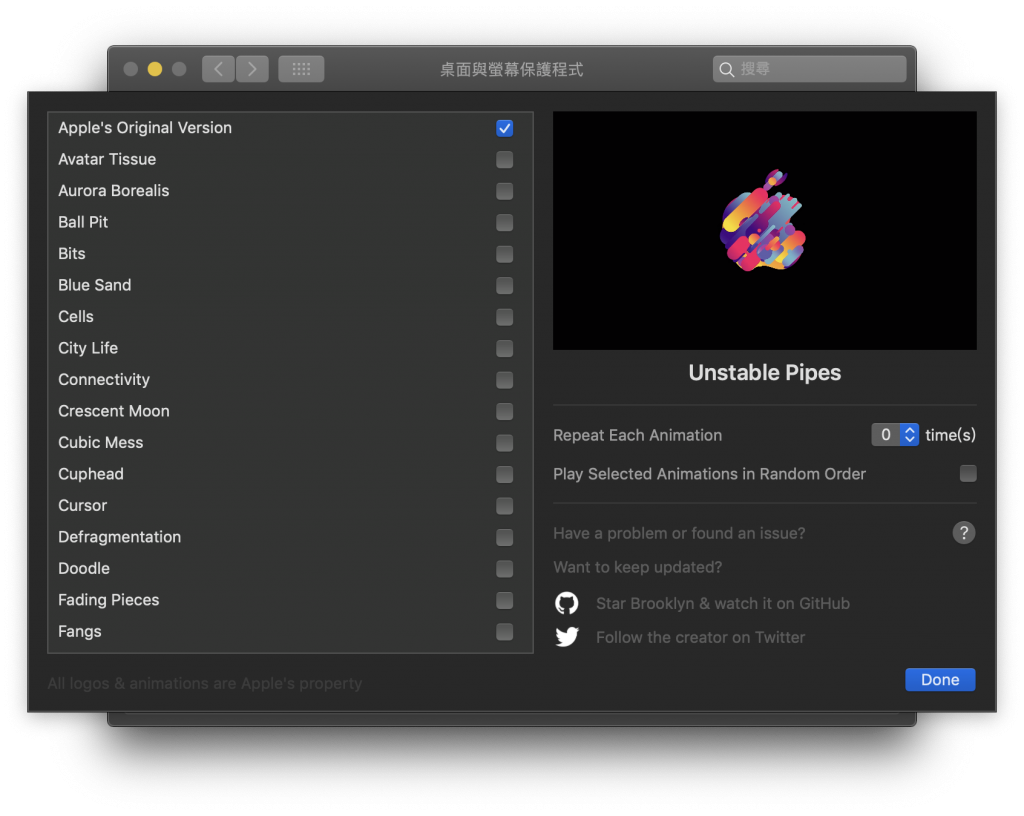Click the GitHub octocat icon

tap(566, 603)
